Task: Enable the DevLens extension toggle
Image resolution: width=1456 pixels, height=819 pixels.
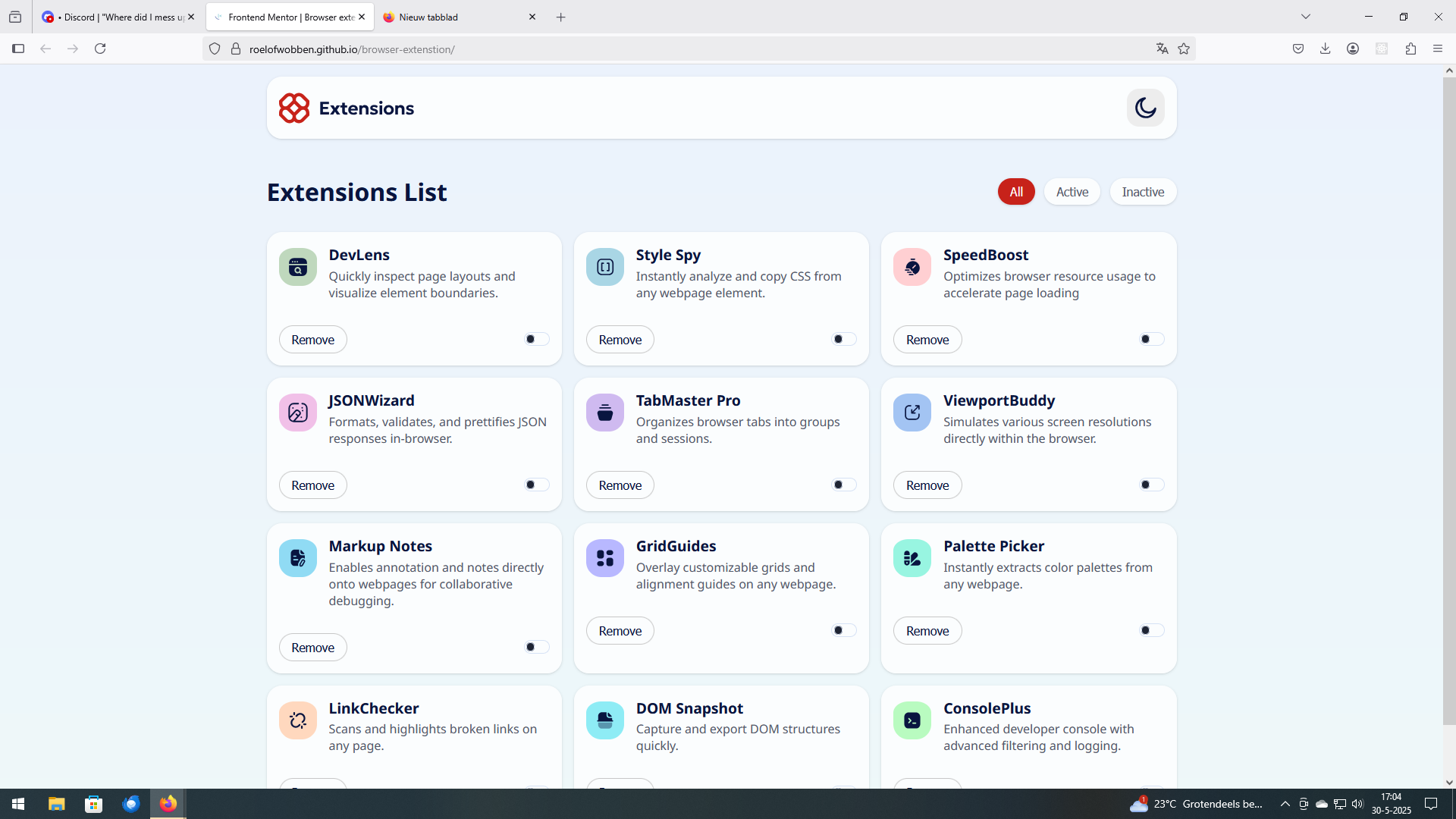Action: (x=536, y=339)
